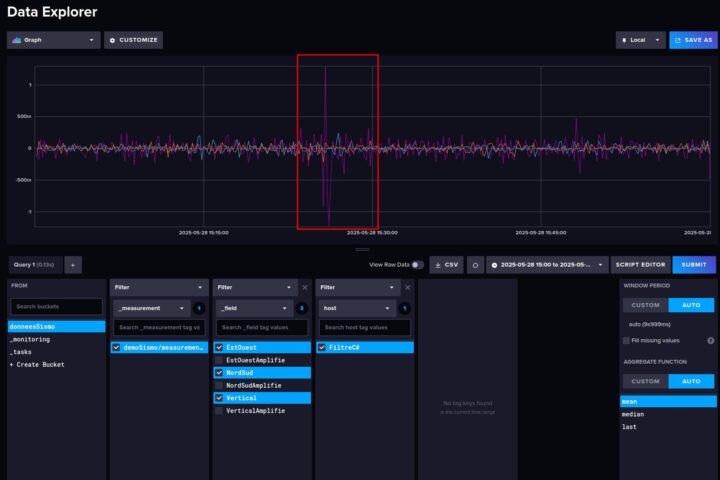Select the donneesSismo bucket
This screenshot has width=720, height=480.
[56, 327]
